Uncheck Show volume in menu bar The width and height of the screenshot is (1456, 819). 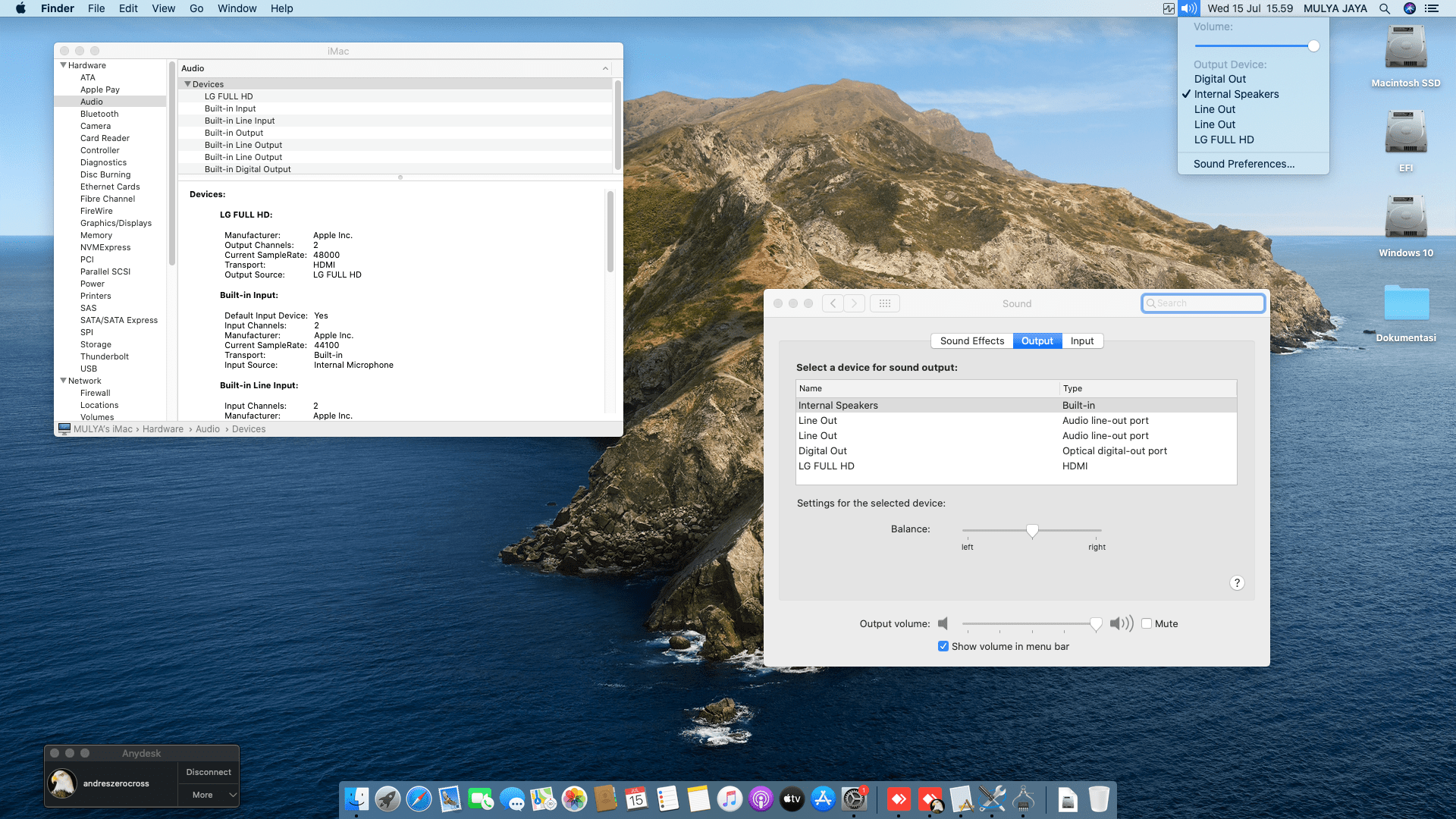click(x=943, y=646)
